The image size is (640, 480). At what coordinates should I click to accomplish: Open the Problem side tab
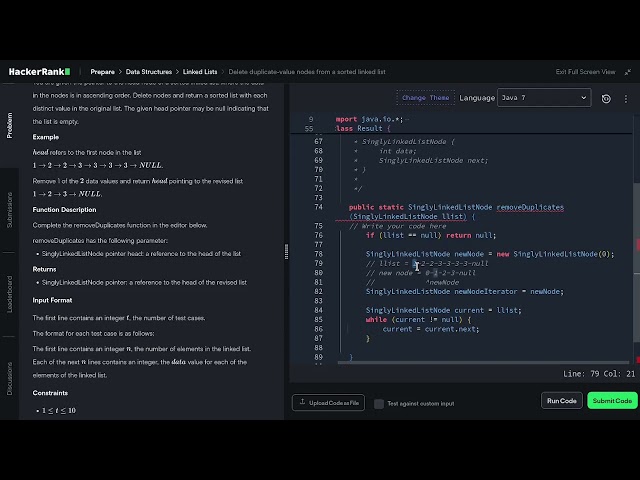pyautogui.click(x=9, y=125)
